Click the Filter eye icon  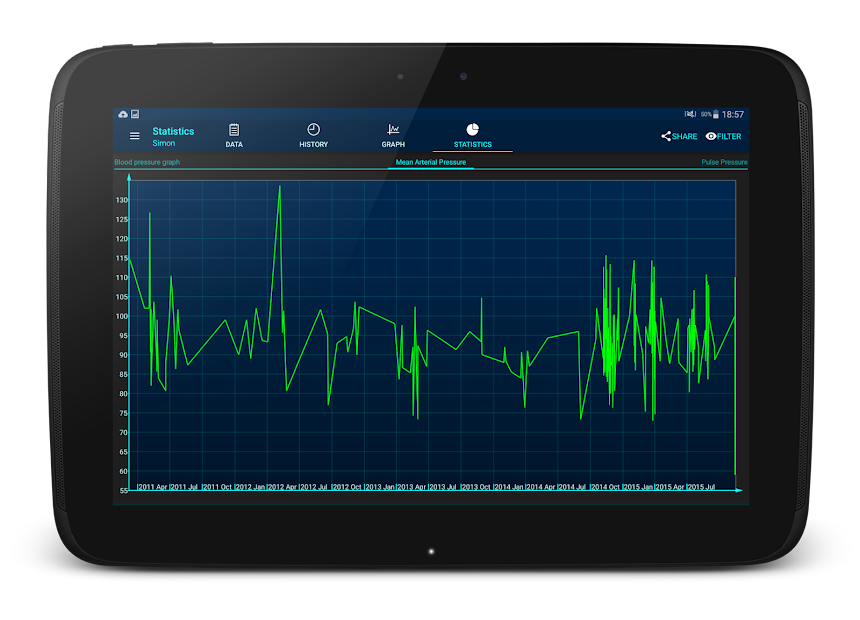pos(711,136)
